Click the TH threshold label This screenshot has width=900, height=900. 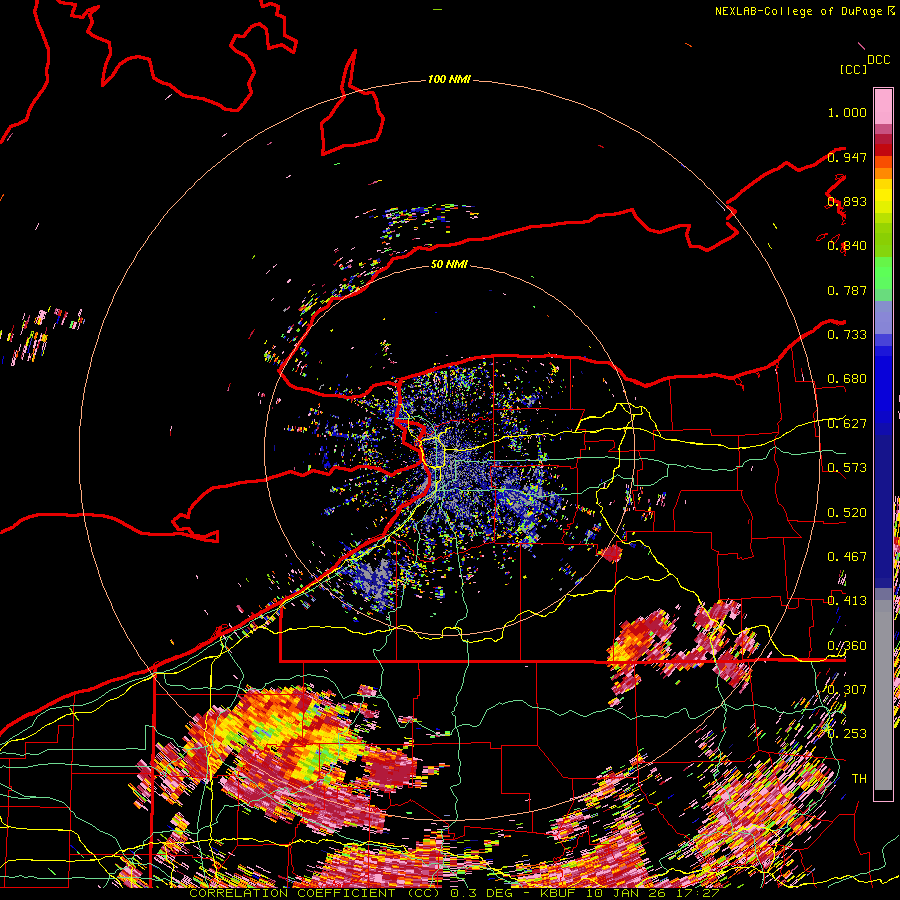pyautogui.click(x=859, y=779)
